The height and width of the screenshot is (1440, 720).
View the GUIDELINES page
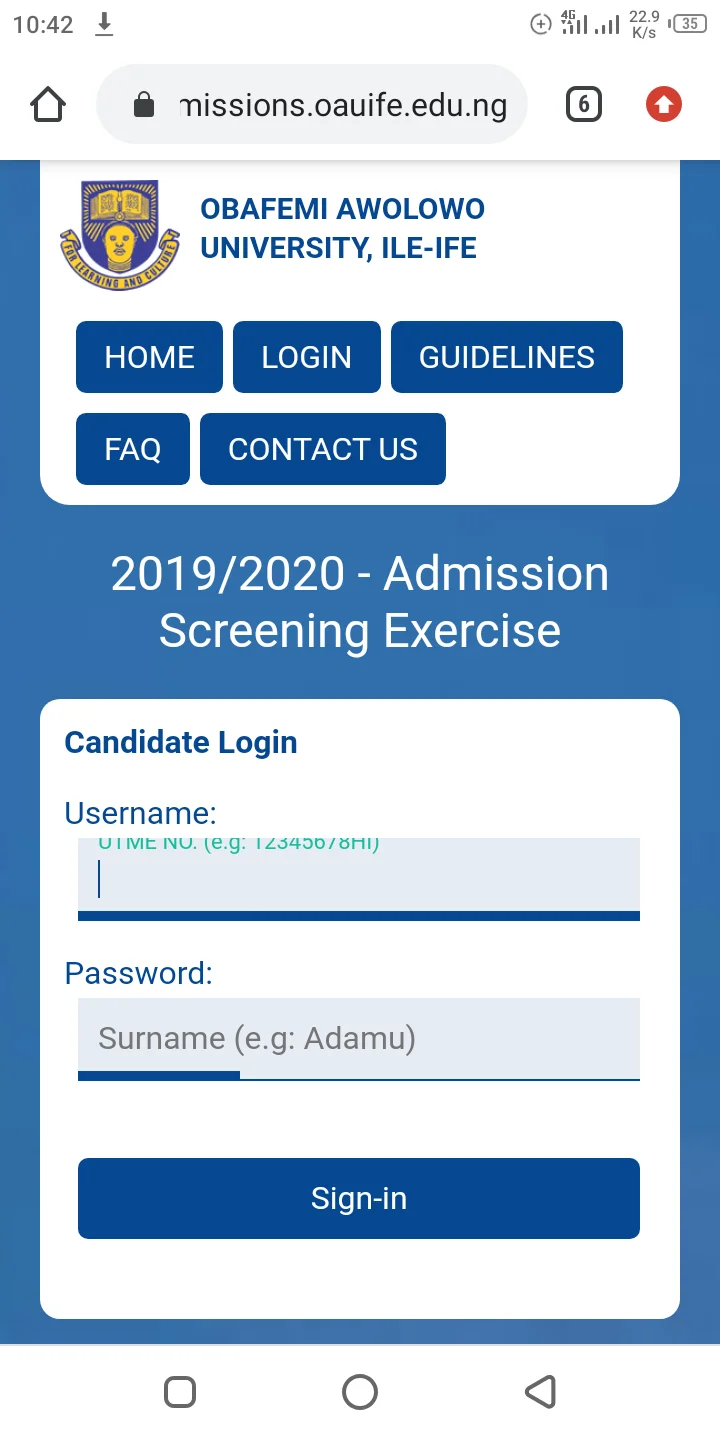[506, 357]
